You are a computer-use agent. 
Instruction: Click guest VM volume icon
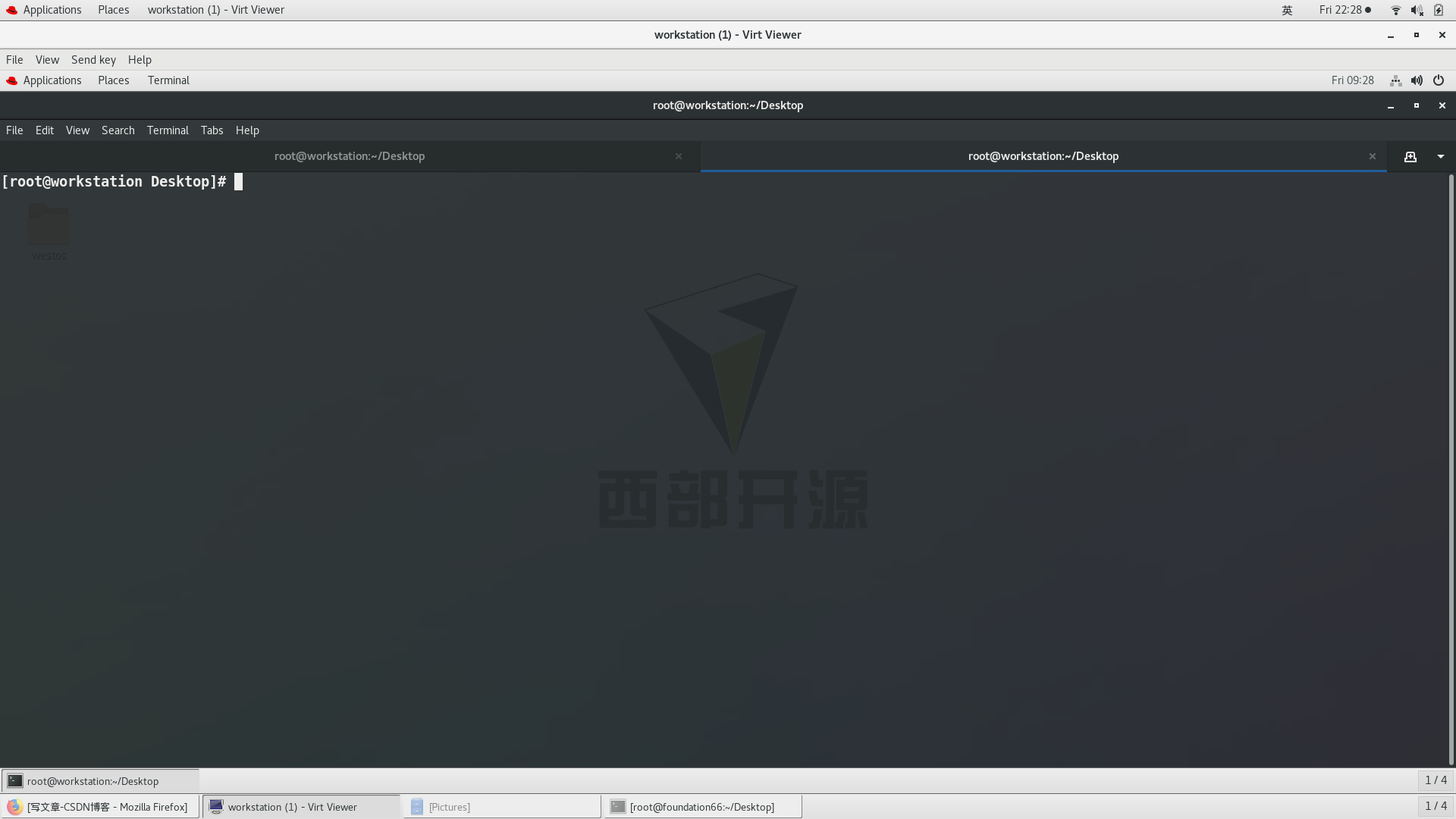(x=1417, y=80)
